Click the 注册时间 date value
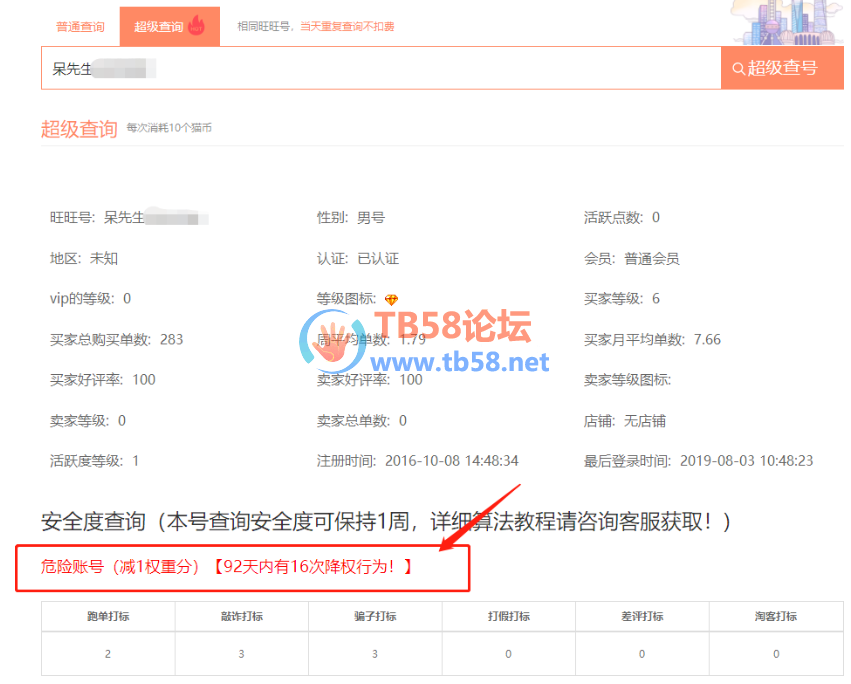Image resolution: width=851 pixels, height=684 pixels. (x=451, y=461)
